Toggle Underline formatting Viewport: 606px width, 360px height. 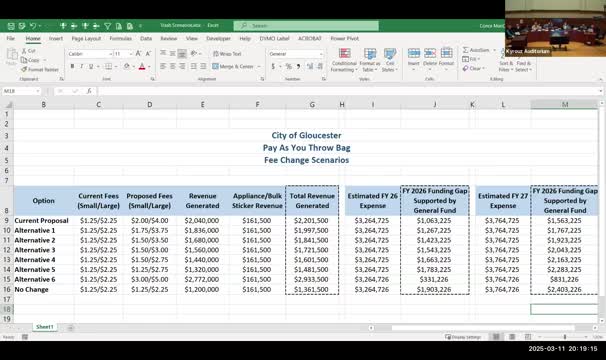coord(91,67)
